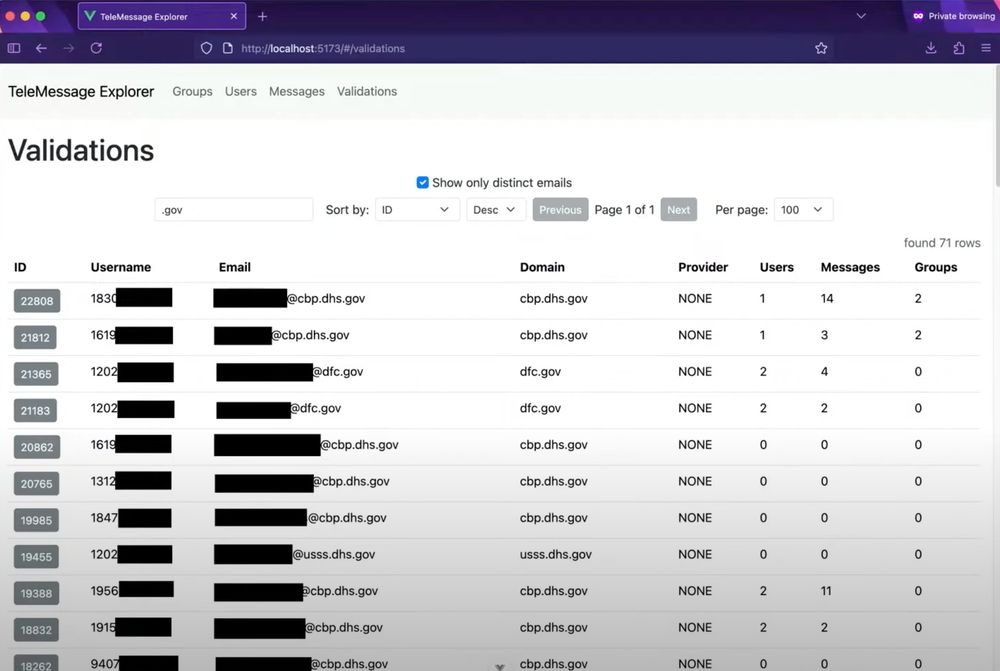The height and width of the screenshot is (671, 1000).
Task: Open the extensions icon
Action: click(x=959, y=48)
